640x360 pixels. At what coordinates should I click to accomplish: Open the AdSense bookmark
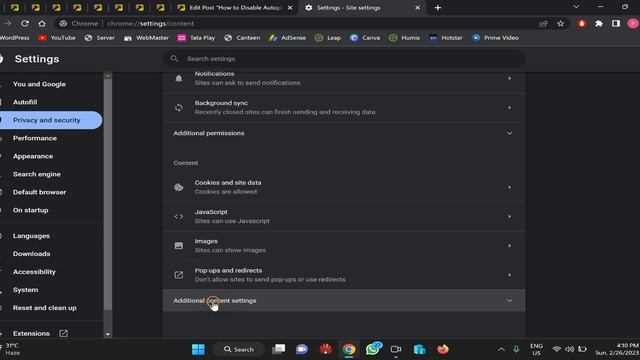coord(287,38)
